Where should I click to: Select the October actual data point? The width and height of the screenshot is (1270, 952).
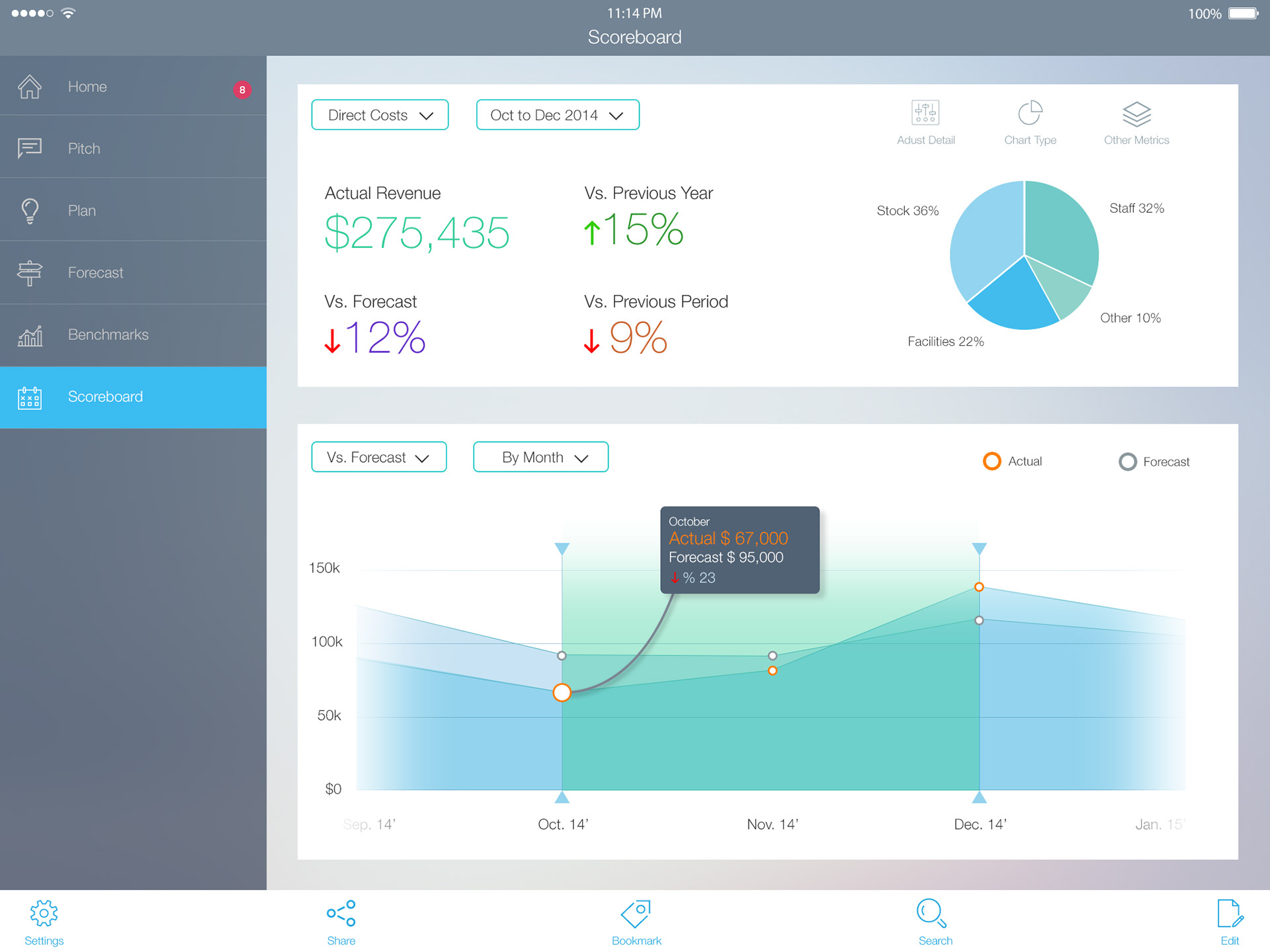click(x=562, y=692)
